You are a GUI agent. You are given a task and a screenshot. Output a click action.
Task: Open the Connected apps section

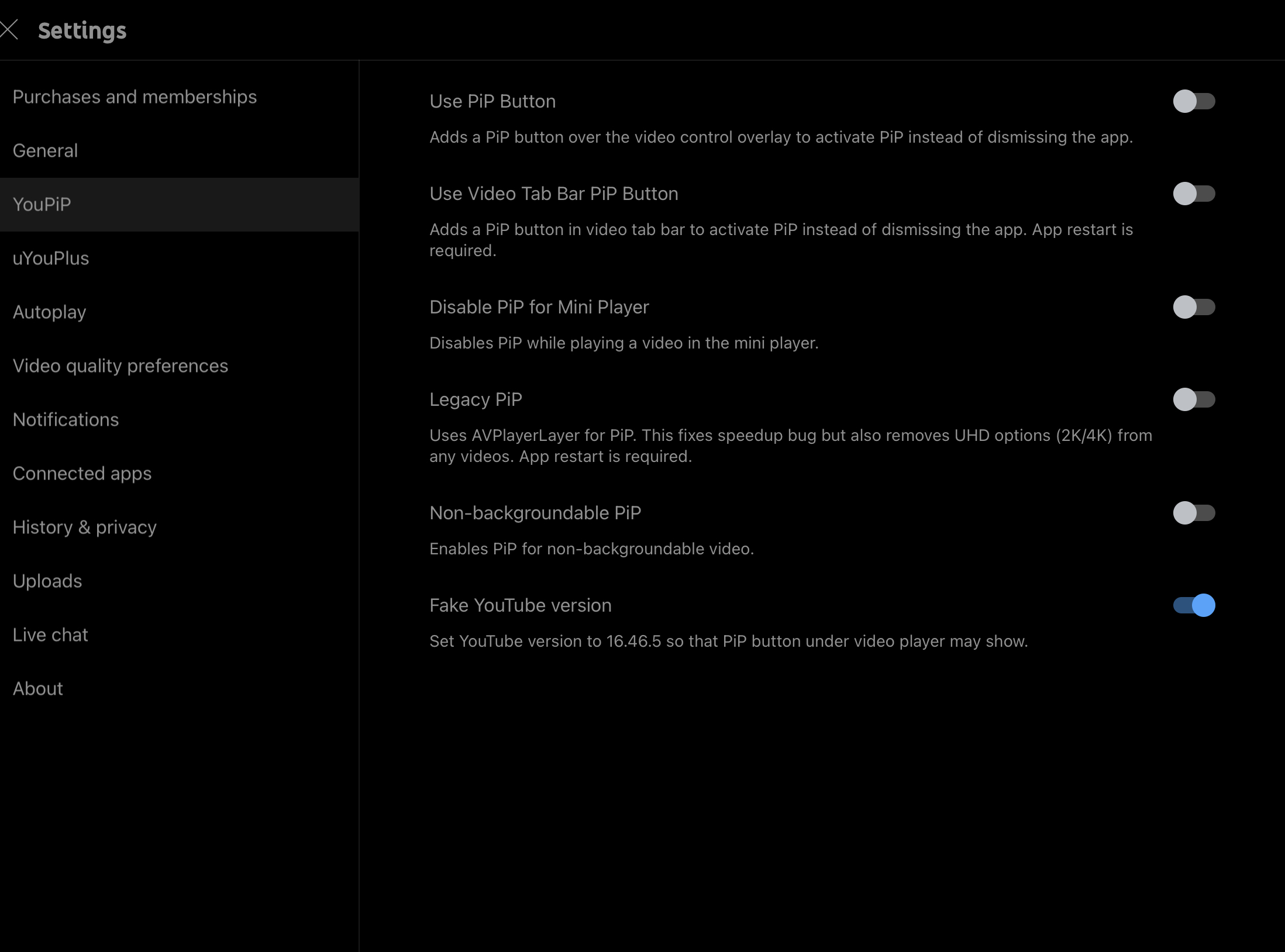82,473
